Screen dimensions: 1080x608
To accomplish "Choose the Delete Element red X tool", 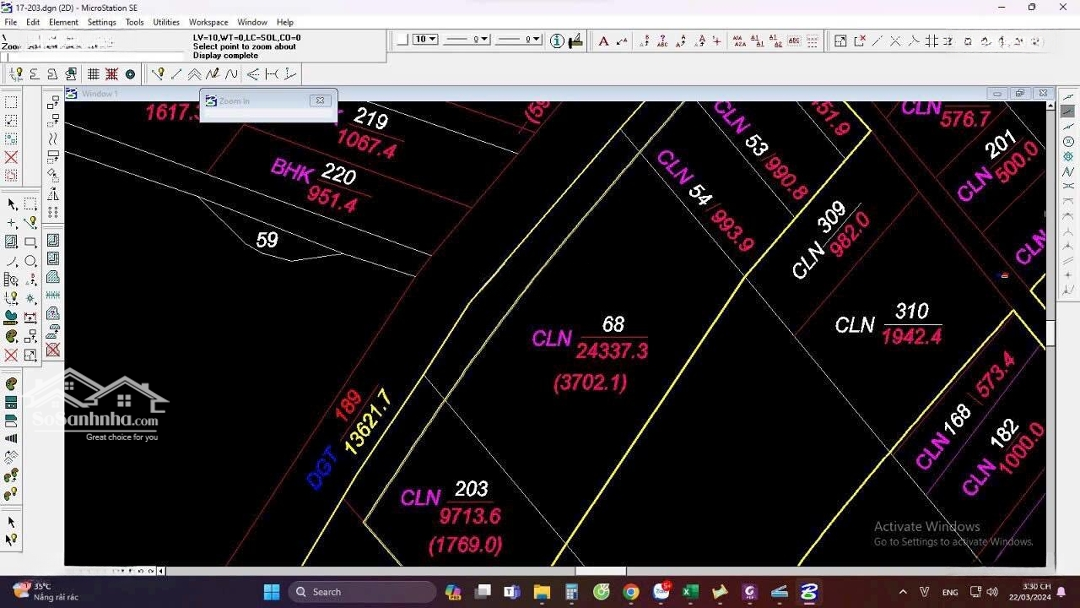I will coord(11,355).
